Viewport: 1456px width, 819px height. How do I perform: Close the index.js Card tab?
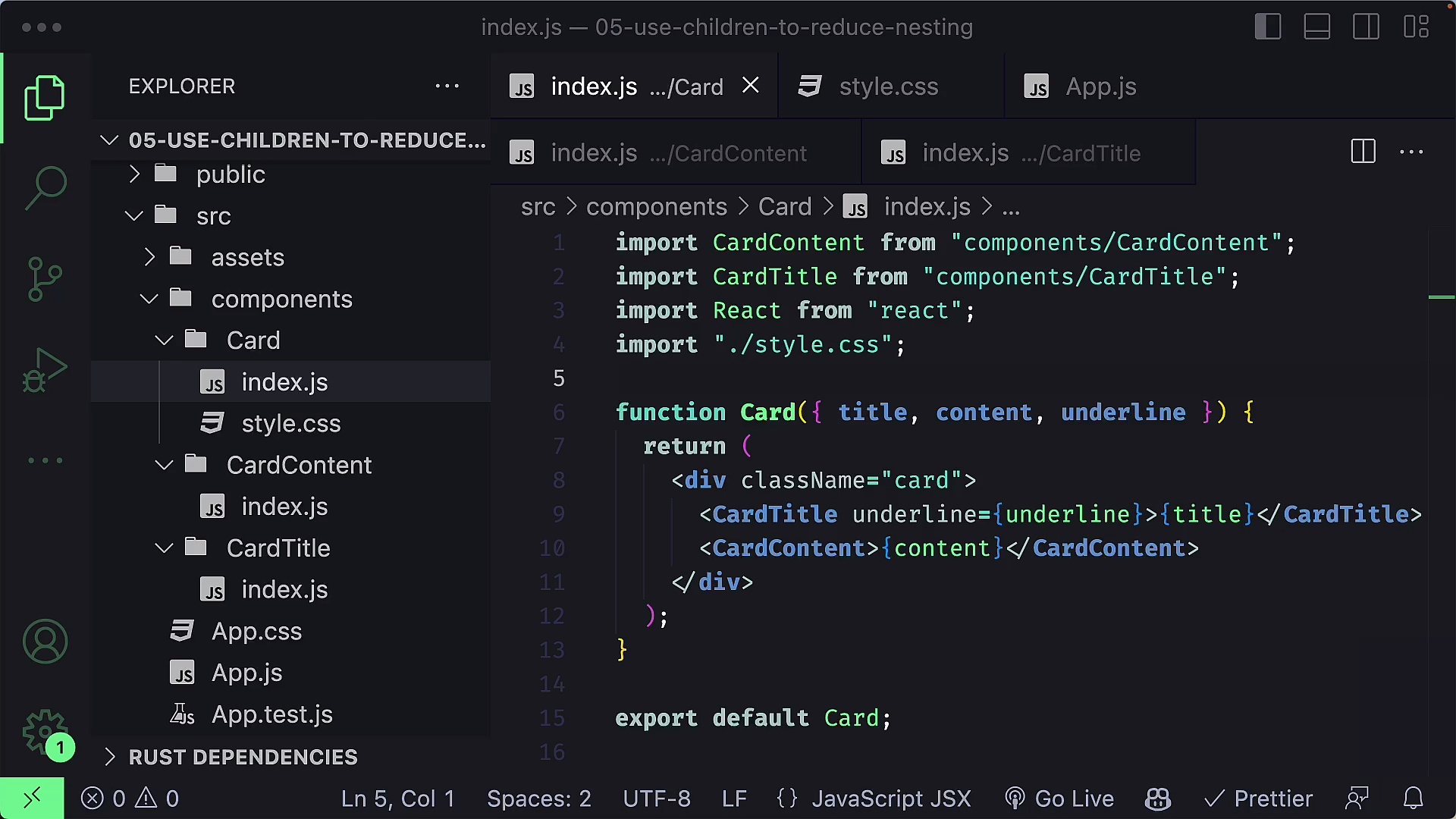(x=750, y=86)
